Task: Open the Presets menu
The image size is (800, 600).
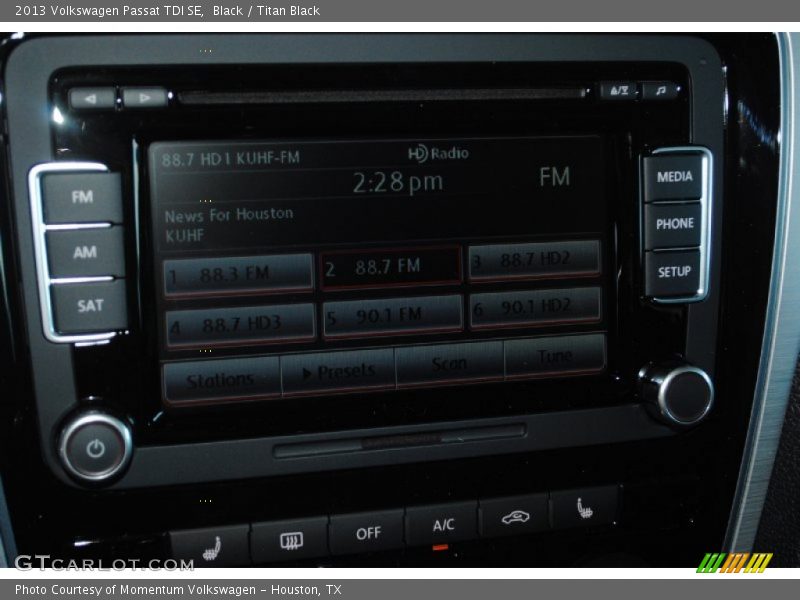Action: [x=338, y=373]
